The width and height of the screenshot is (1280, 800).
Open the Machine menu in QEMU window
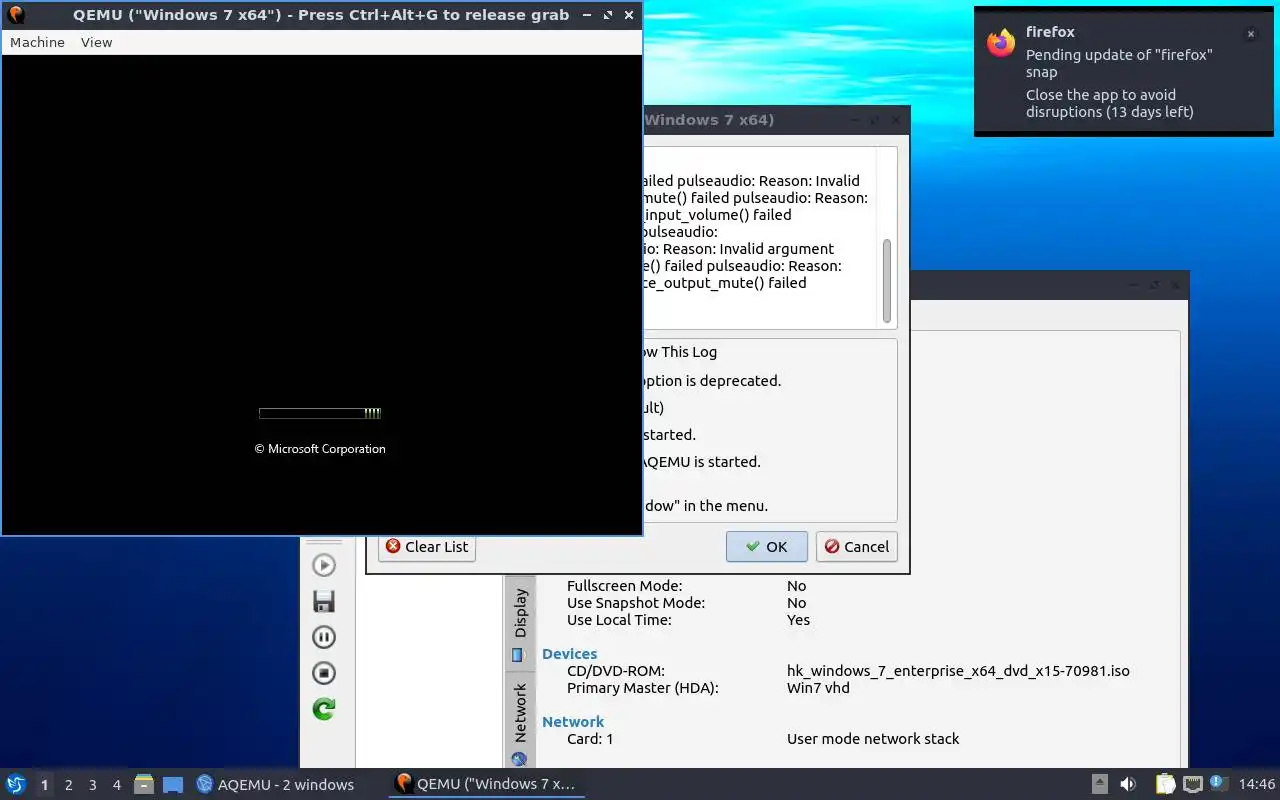(37, 42)
